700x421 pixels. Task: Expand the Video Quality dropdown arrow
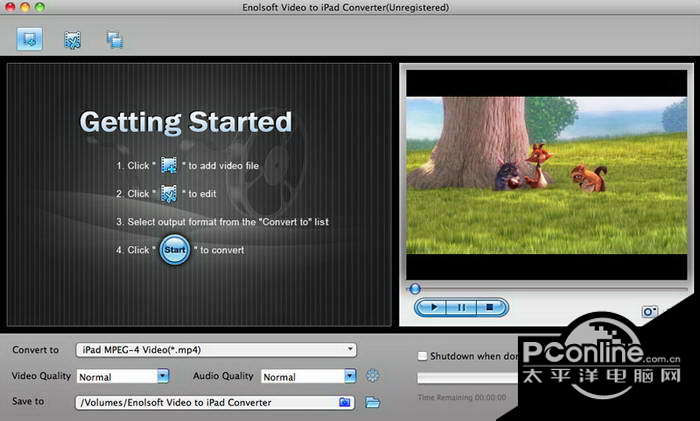point(163,376)
